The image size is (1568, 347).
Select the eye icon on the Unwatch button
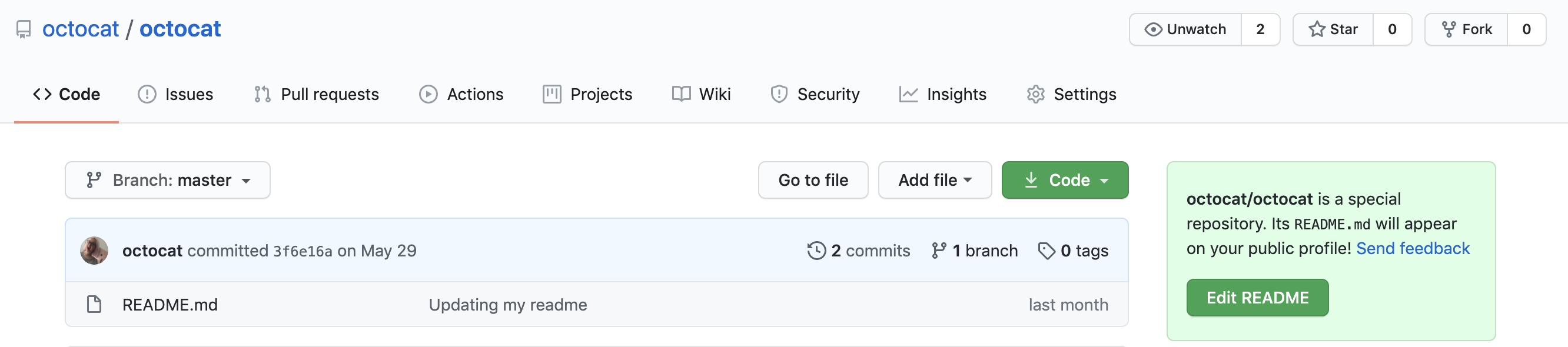pos(1154,29)
